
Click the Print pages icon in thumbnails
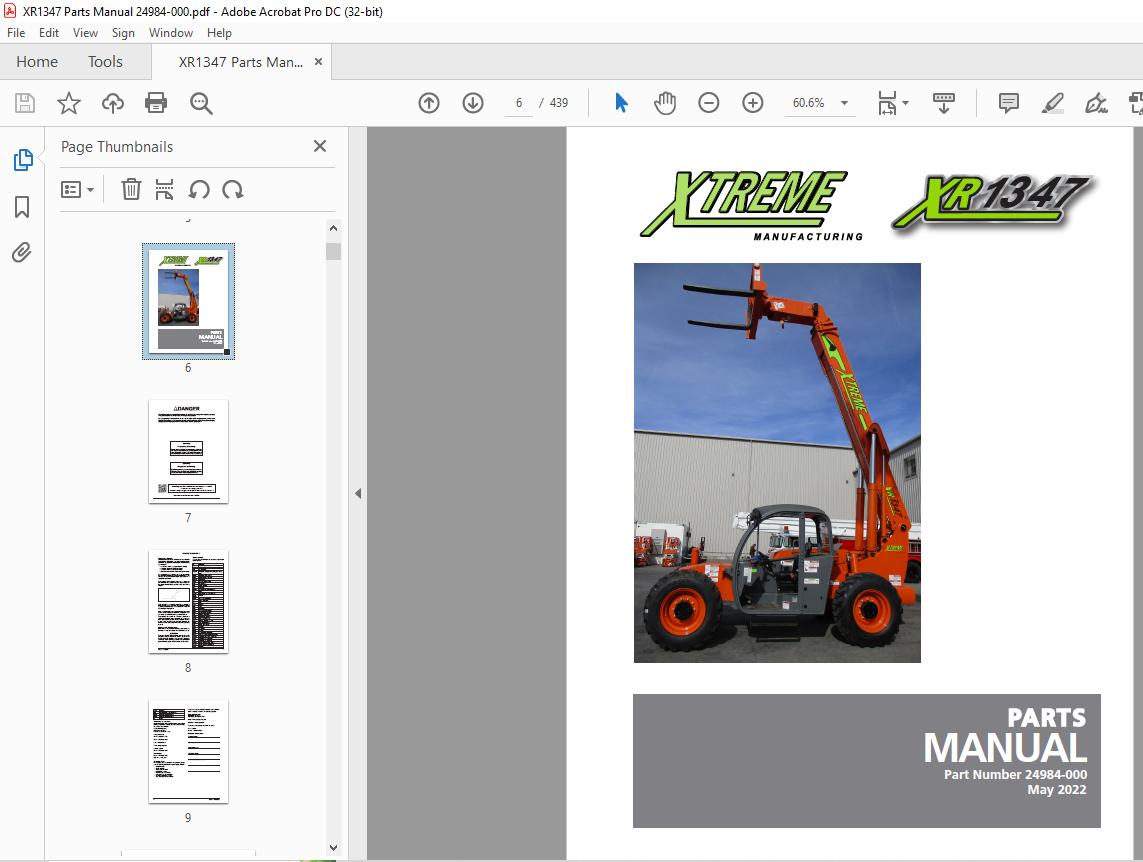pyautogui.click(x=164, y=189)
